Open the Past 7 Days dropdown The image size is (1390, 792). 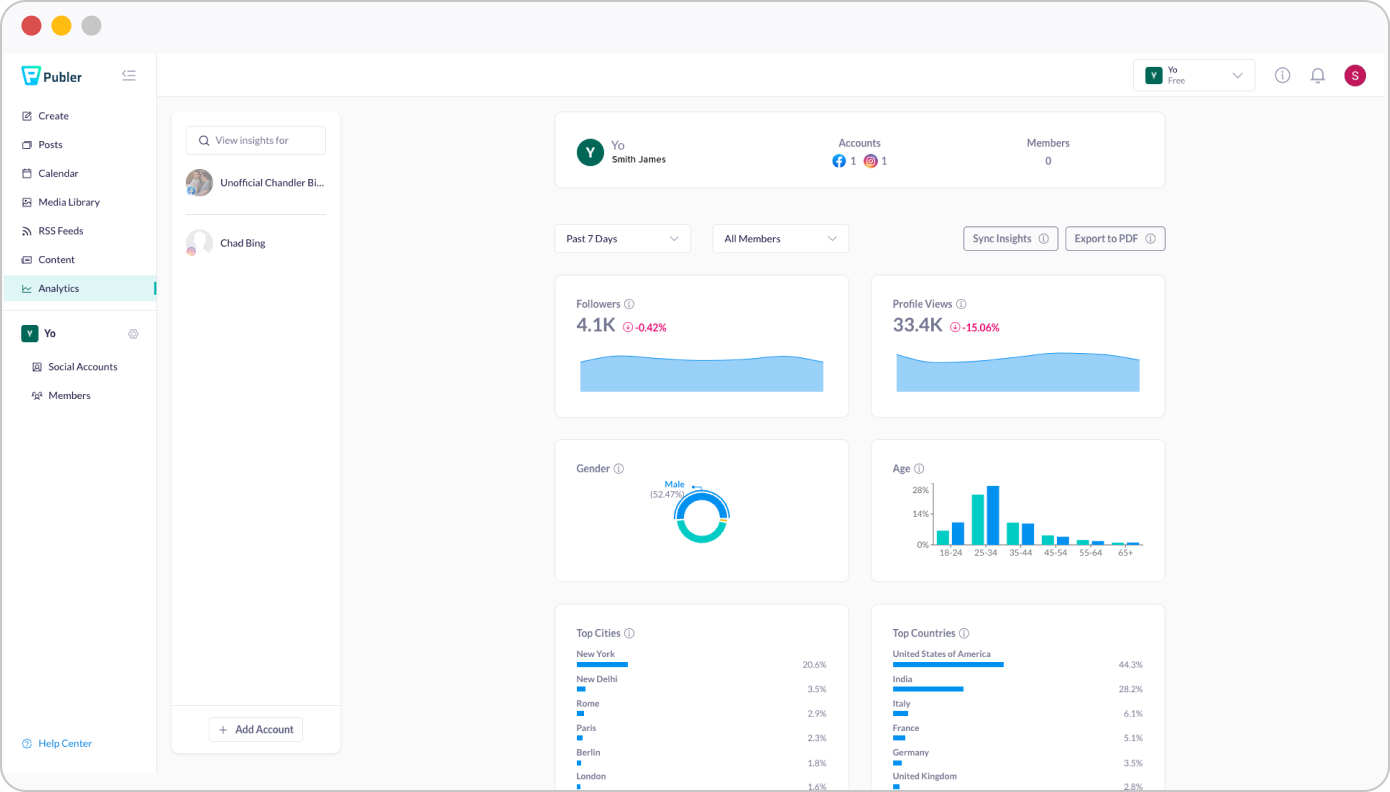point(622,238)
